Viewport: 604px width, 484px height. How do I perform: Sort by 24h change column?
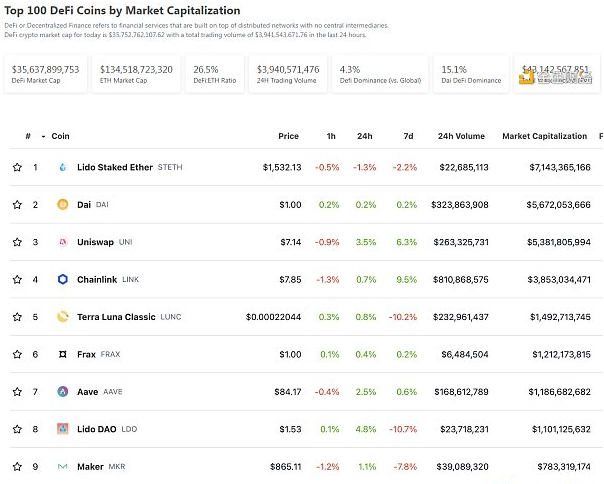pyautogui.click(x=364, y=136)
